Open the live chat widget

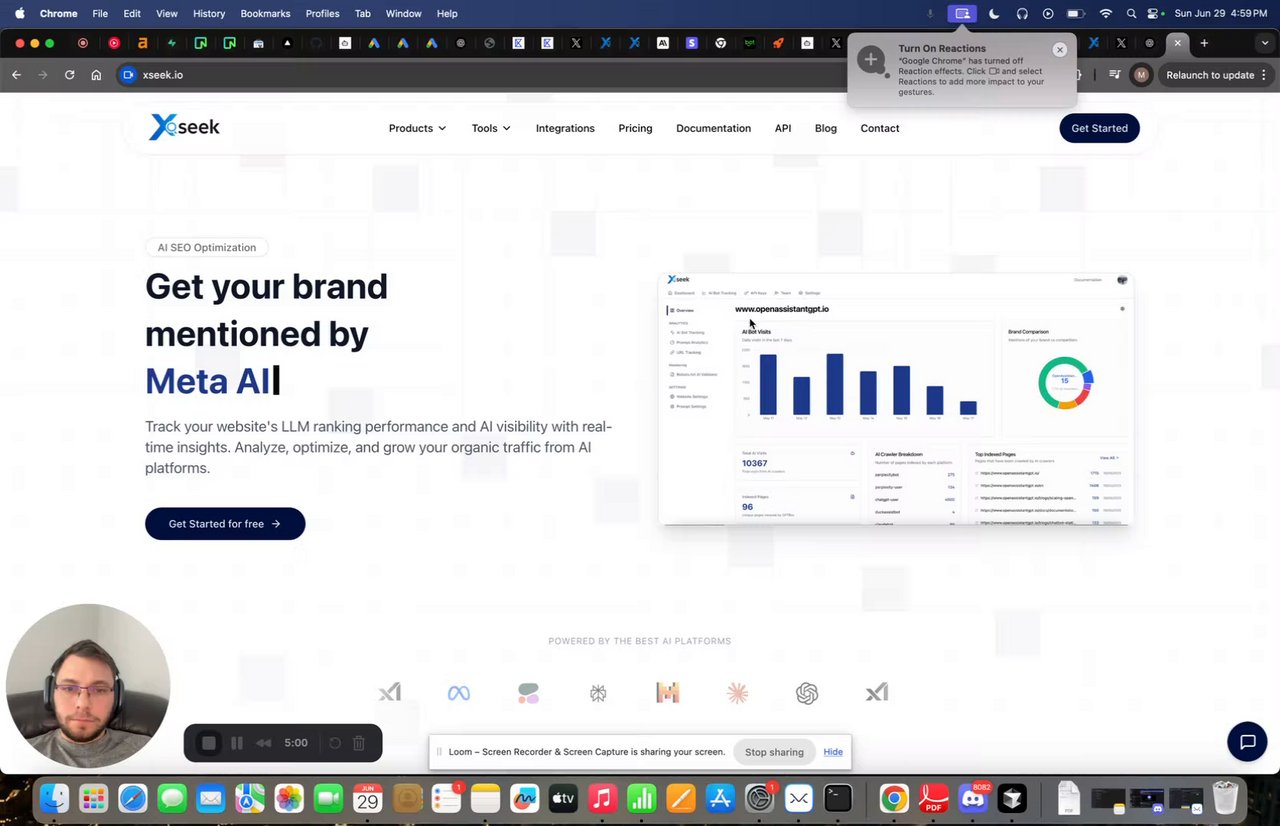pos(1247,742)
